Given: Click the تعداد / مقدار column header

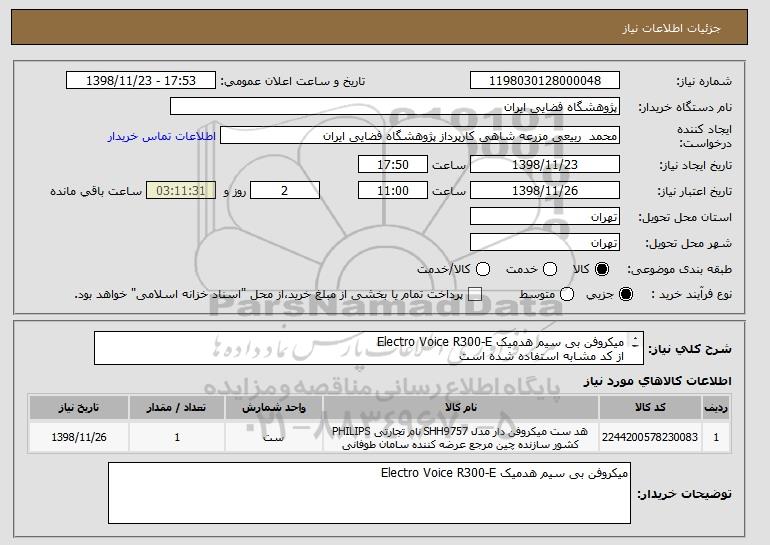Looking at the screenshot, I should (177, 408).
